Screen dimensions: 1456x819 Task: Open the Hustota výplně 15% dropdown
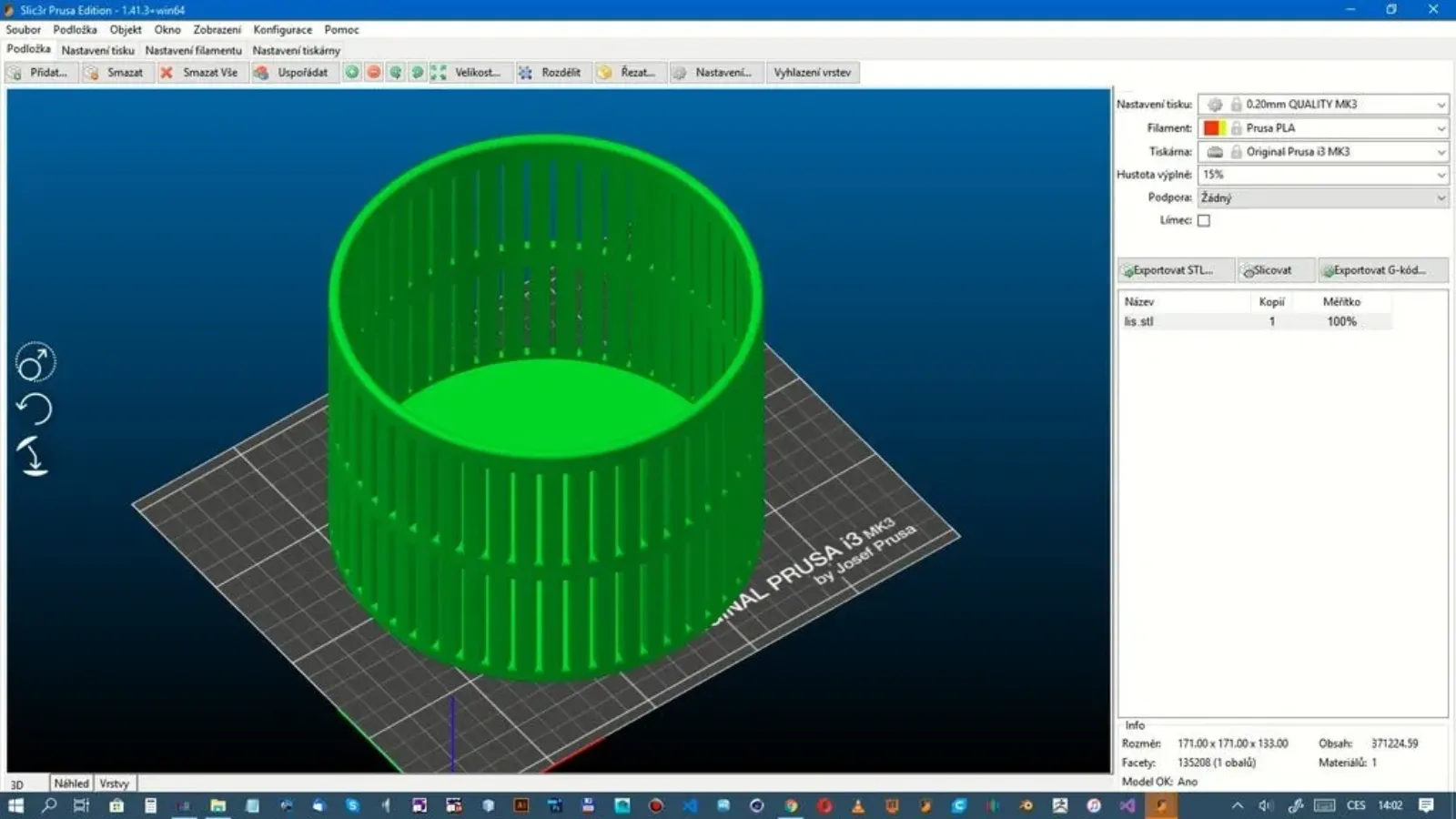tap(1323, 175)
